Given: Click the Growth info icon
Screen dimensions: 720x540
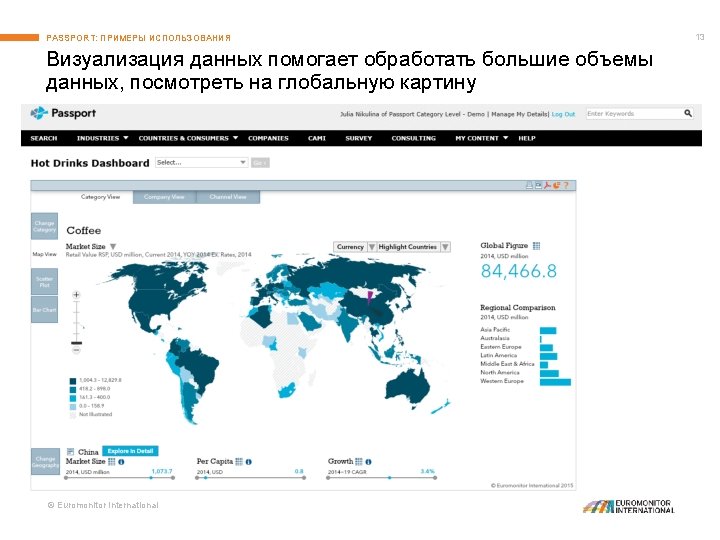Looking at the screenshot, I should click(368, 462).
